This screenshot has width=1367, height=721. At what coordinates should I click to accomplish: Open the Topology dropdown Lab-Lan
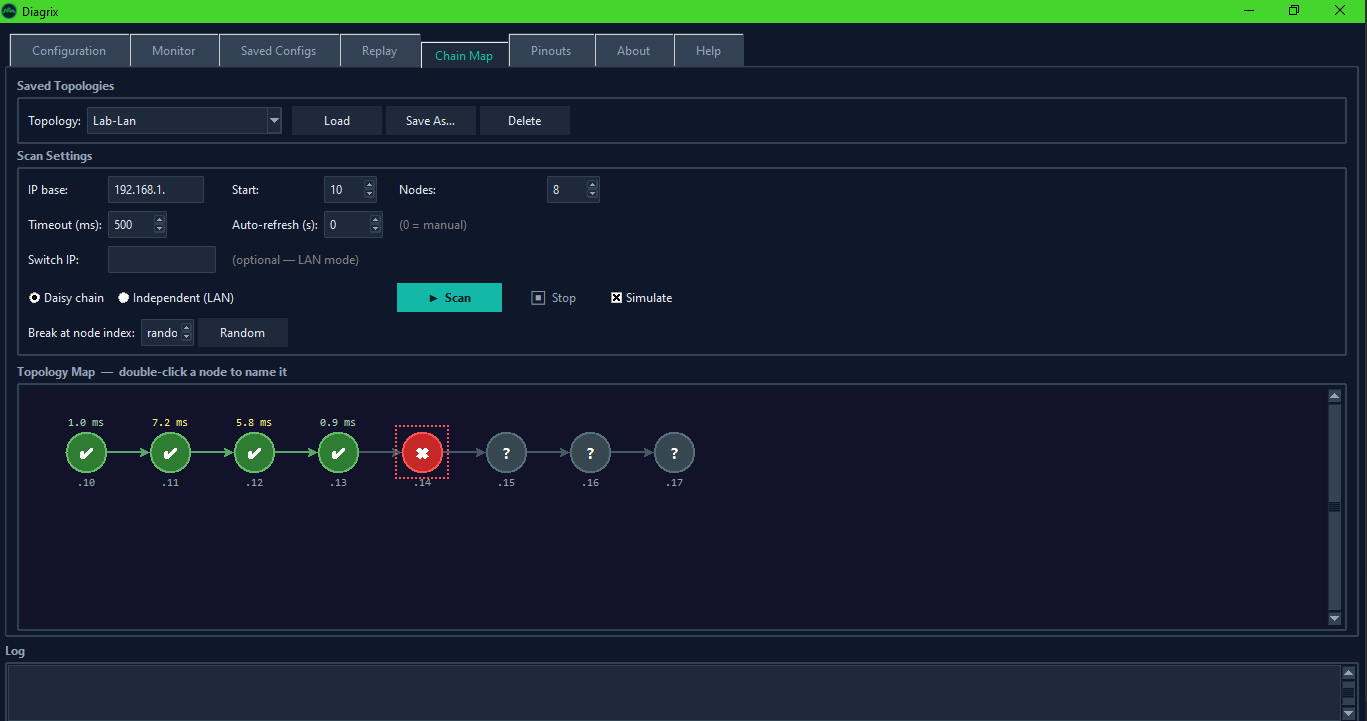coord(274,121)
